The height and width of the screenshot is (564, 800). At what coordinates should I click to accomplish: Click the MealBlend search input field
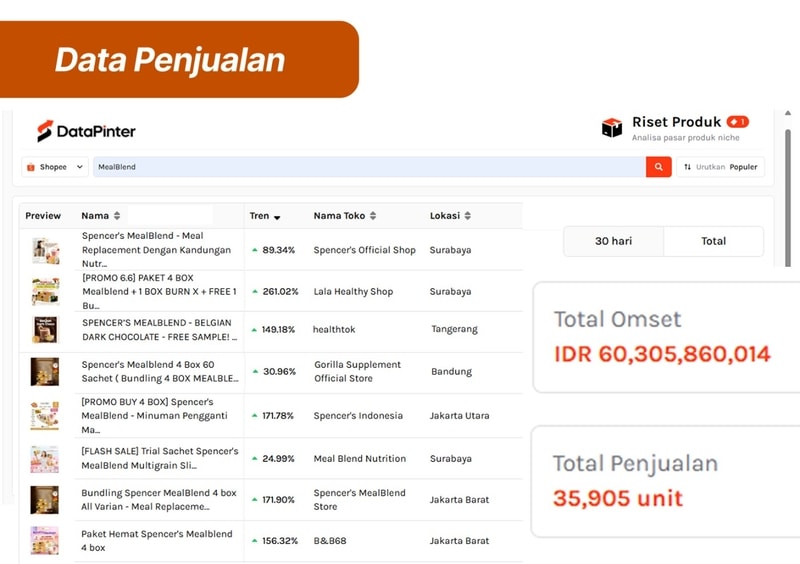pyautogui.click(x=368, y=167)
